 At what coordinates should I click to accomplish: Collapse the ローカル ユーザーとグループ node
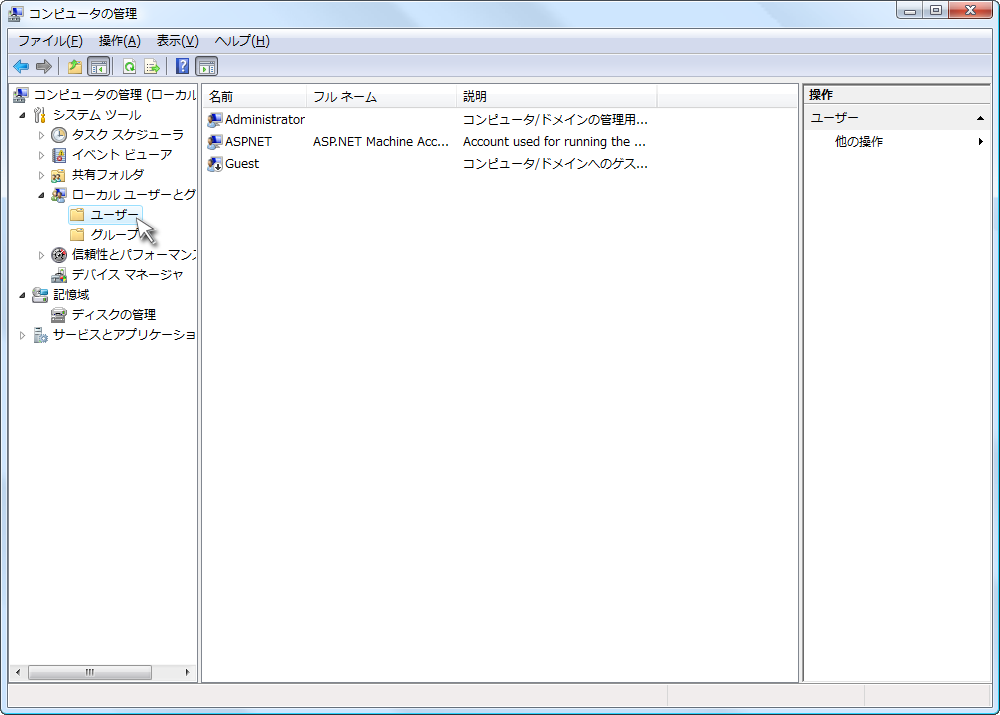click(42, 195)
